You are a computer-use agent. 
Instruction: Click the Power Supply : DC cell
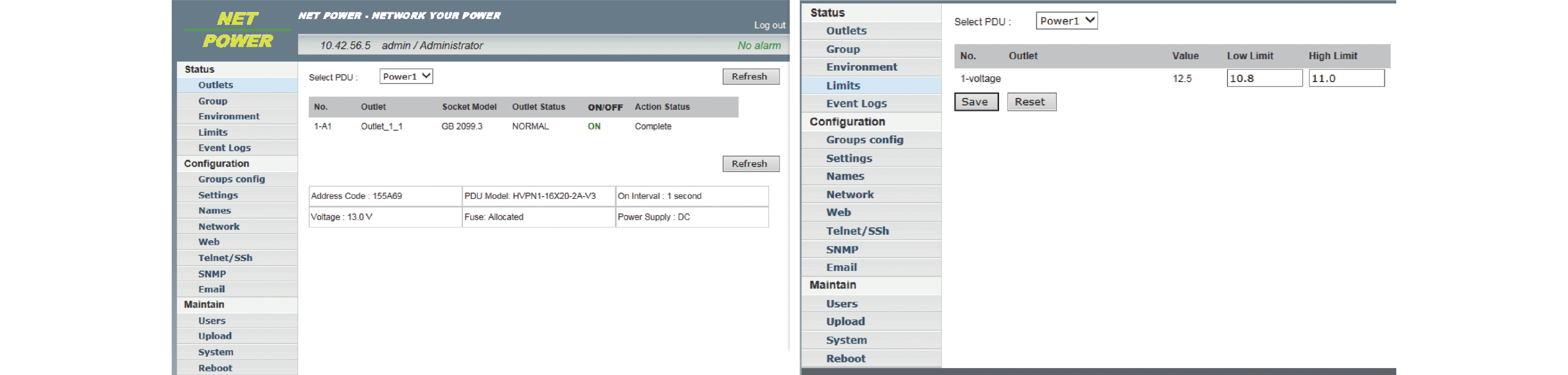692,217
